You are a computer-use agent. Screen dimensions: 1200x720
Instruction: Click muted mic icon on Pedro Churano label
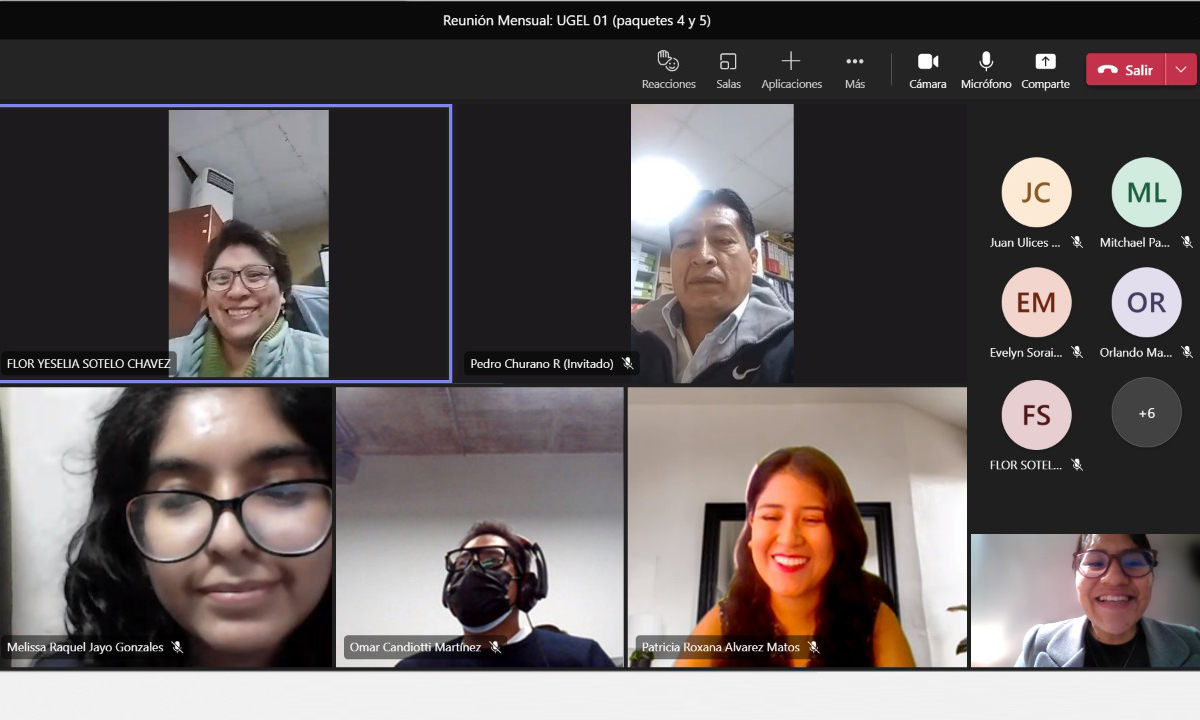[x=627, y=364]
